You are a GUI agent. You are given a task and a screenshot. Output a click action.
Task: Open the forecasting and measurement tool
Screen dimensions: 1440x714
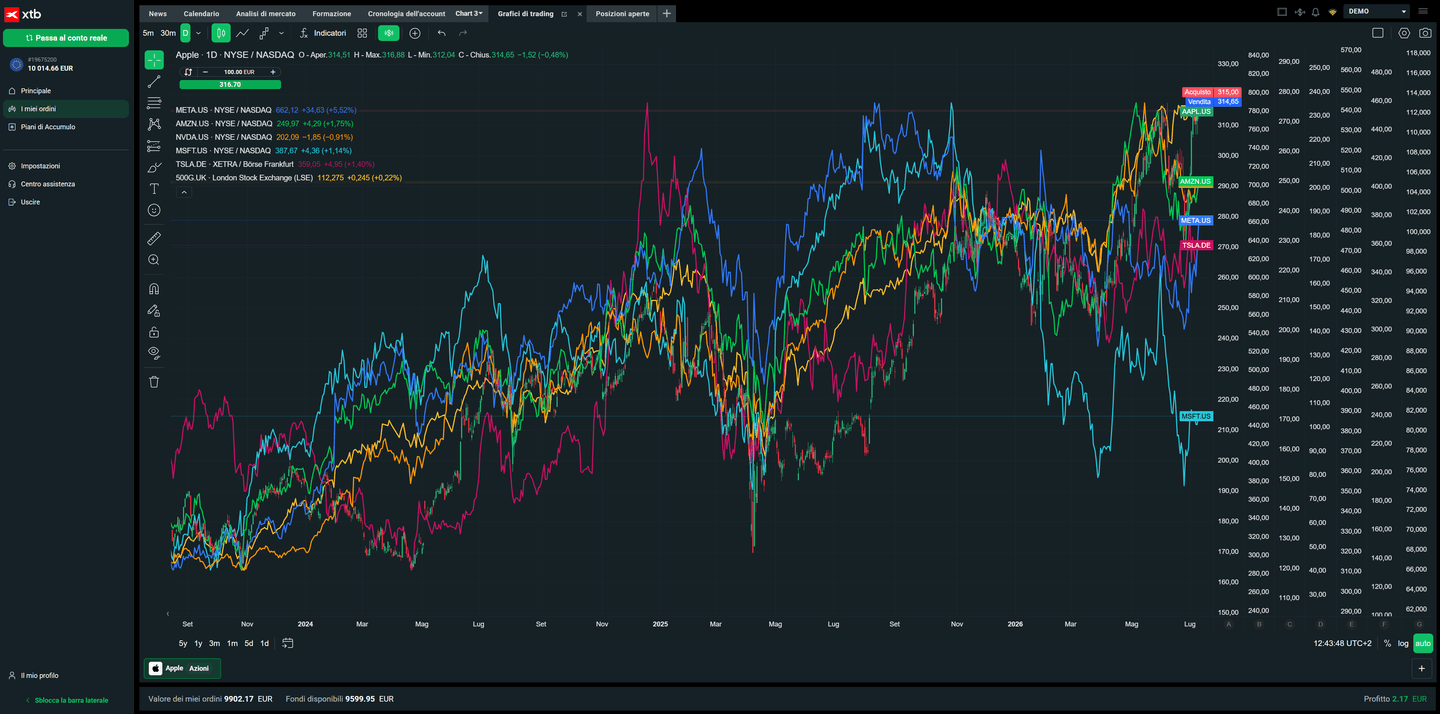coord(154,146)
